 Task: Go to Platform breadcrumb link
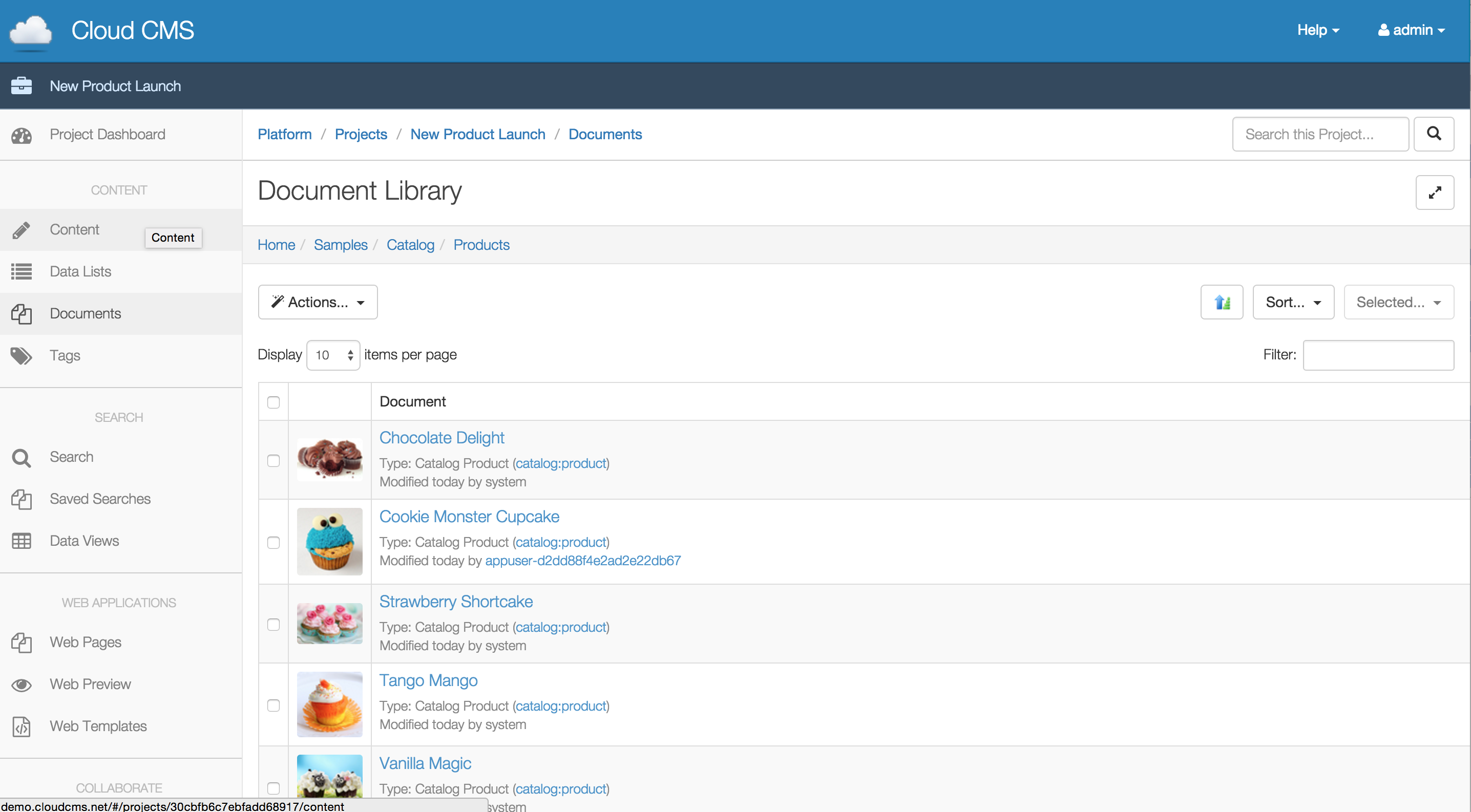tap(284, 134)
